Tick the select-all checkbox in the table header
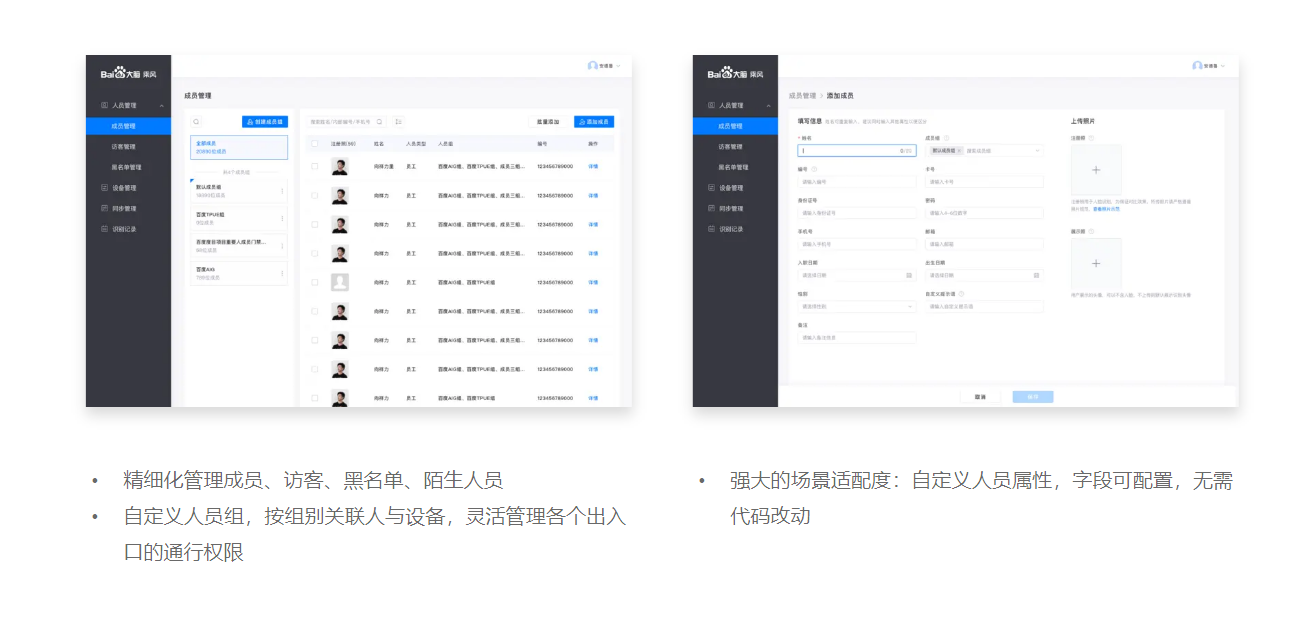 [315, 144]
